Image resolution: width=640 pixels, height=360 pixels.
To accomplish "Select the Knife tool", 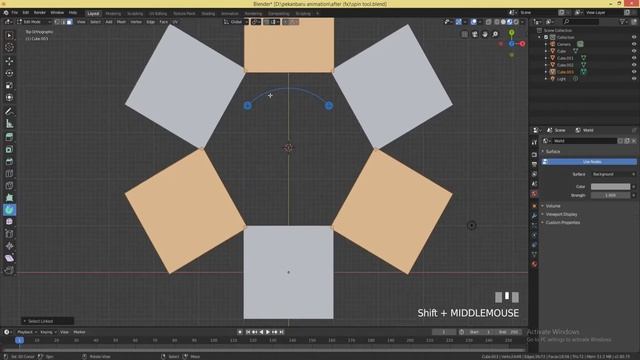I will [9, 186].
